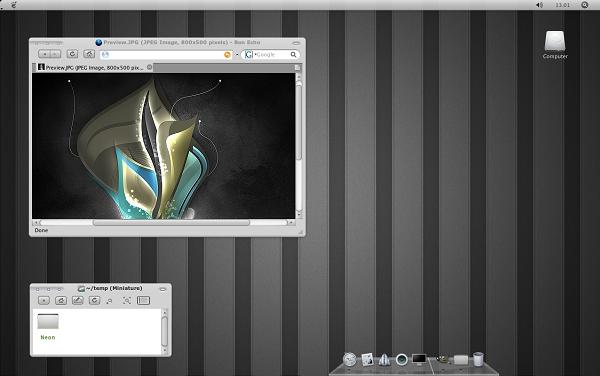This screenshot has width=600, height=376.
Task: Click the browser horizontal scrollbar thumb
Action: click(x=171, y=222)
